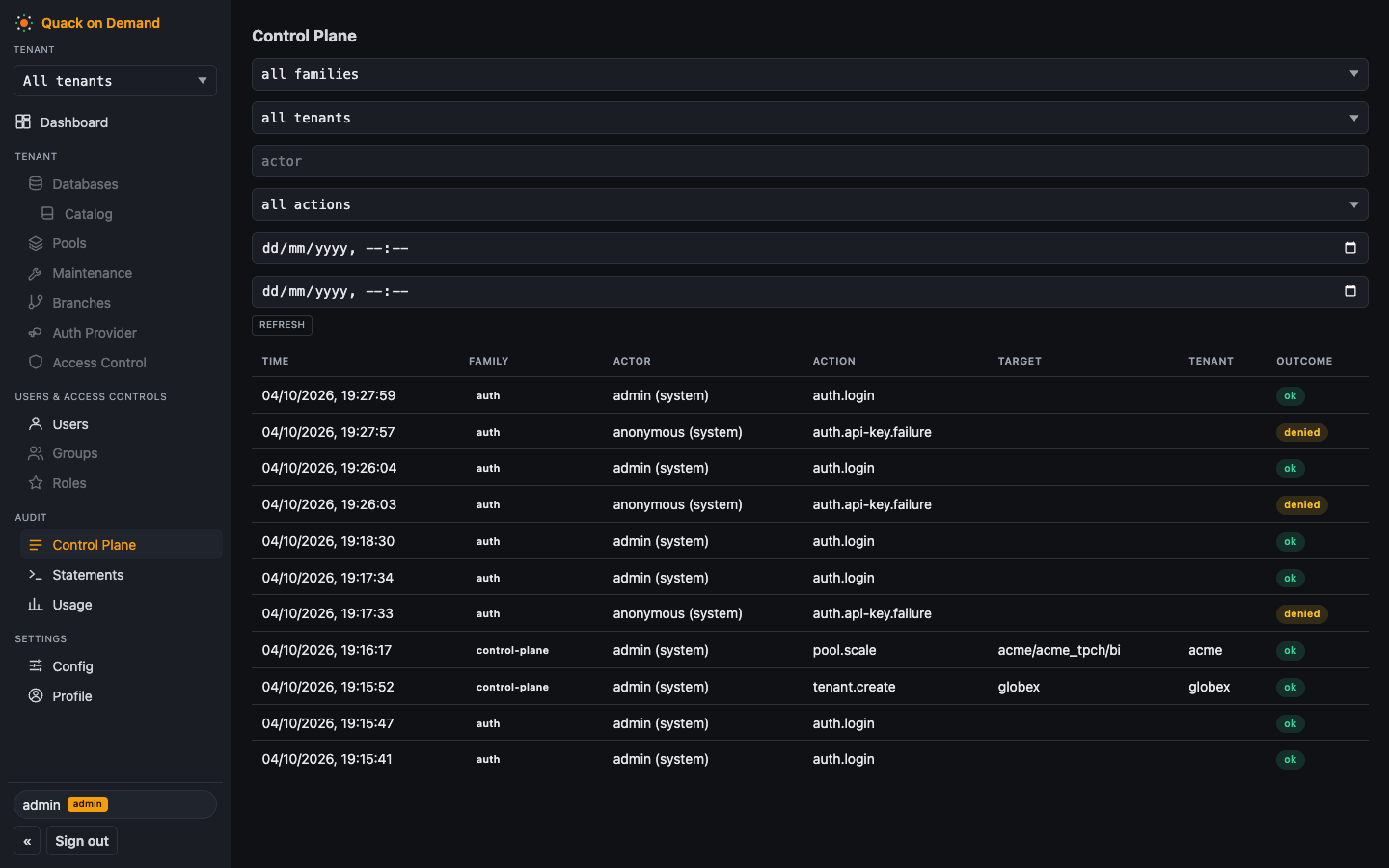Open the All tenants sidebar dropdown
1389x868 pixels.
pyautogui.click(x=115, y=81)
